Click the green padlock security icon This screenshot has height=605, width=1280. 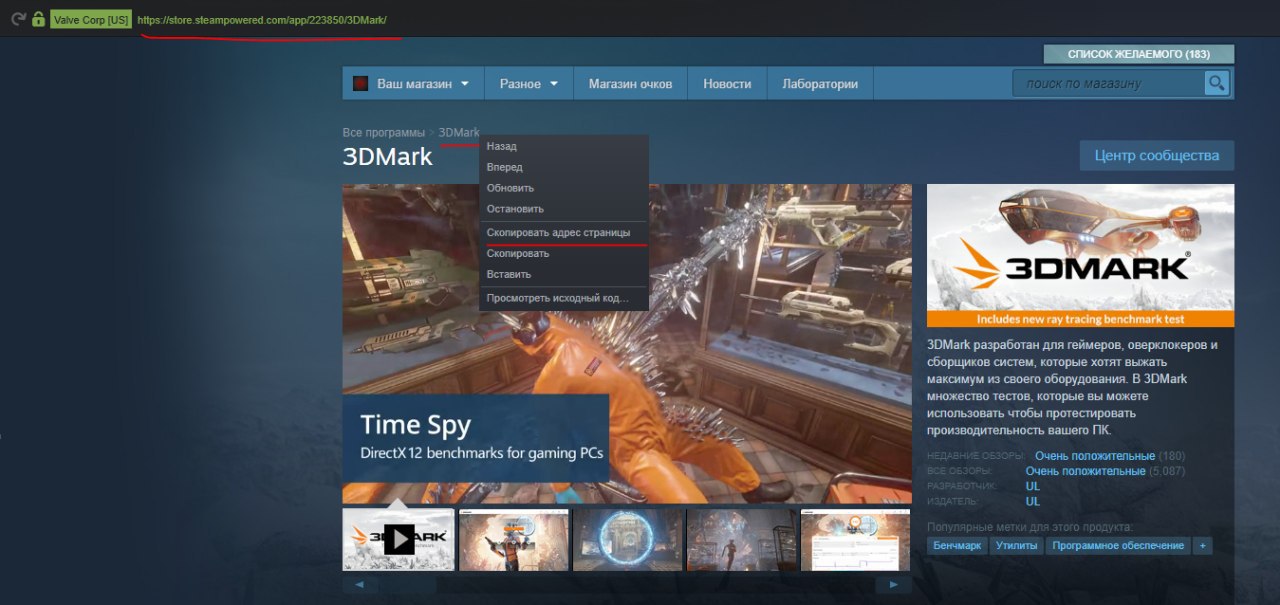pyautogui.click(x=38, y=19)
